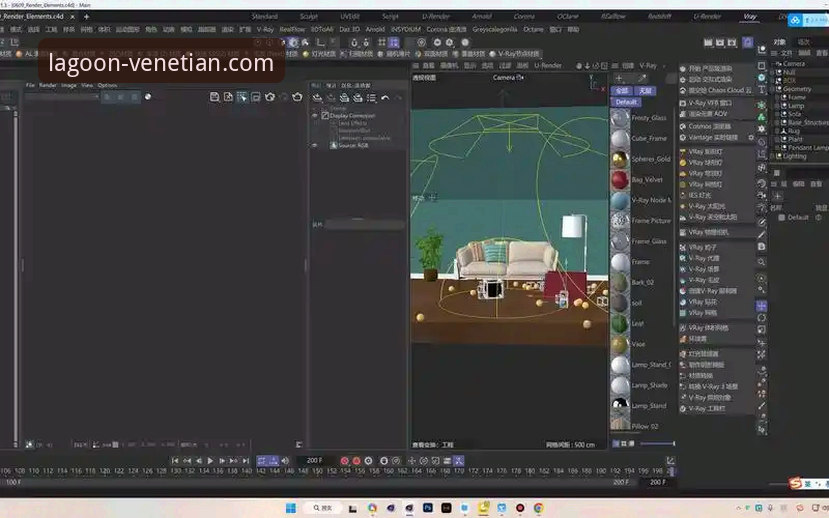Select the region render icon in VFB toolbar
Image resolution: width=829 pixels, height=518 pixels.
[242, 97]
